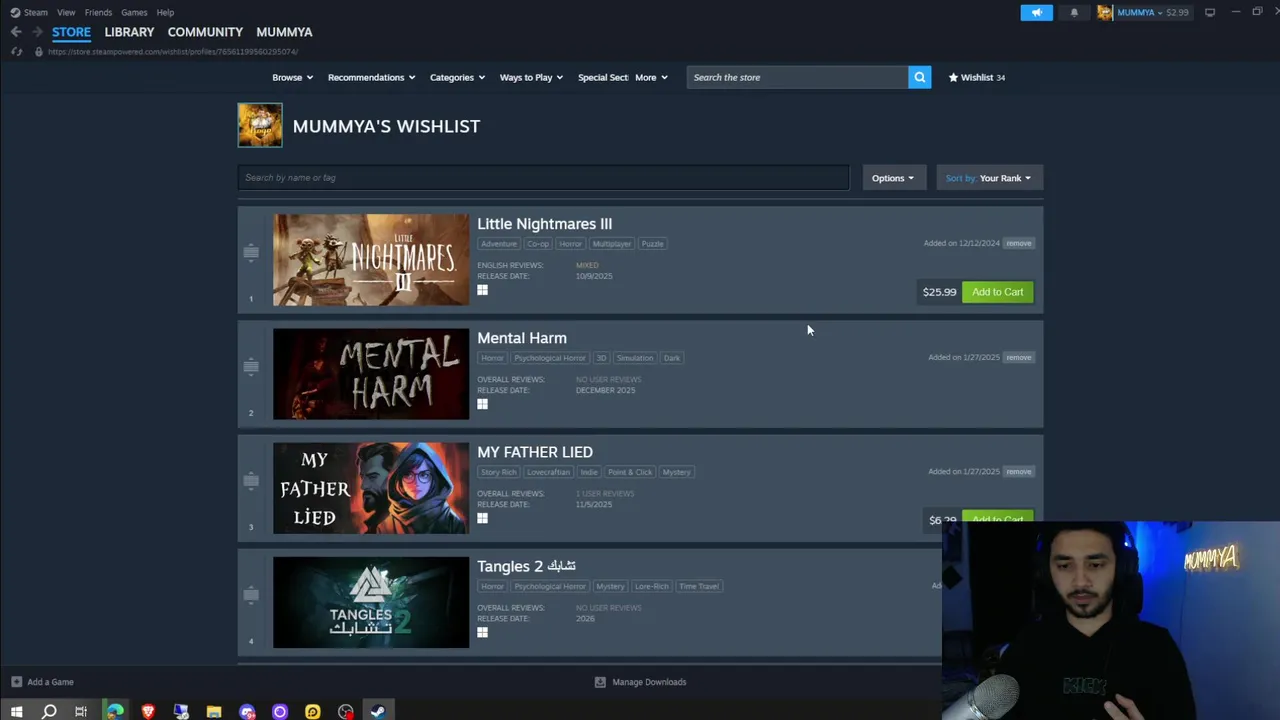Viewport: 1280px width, 720px height.
Task: Open the Mental Harm title link
Action: pyautogui.click(x=522, y=338)
